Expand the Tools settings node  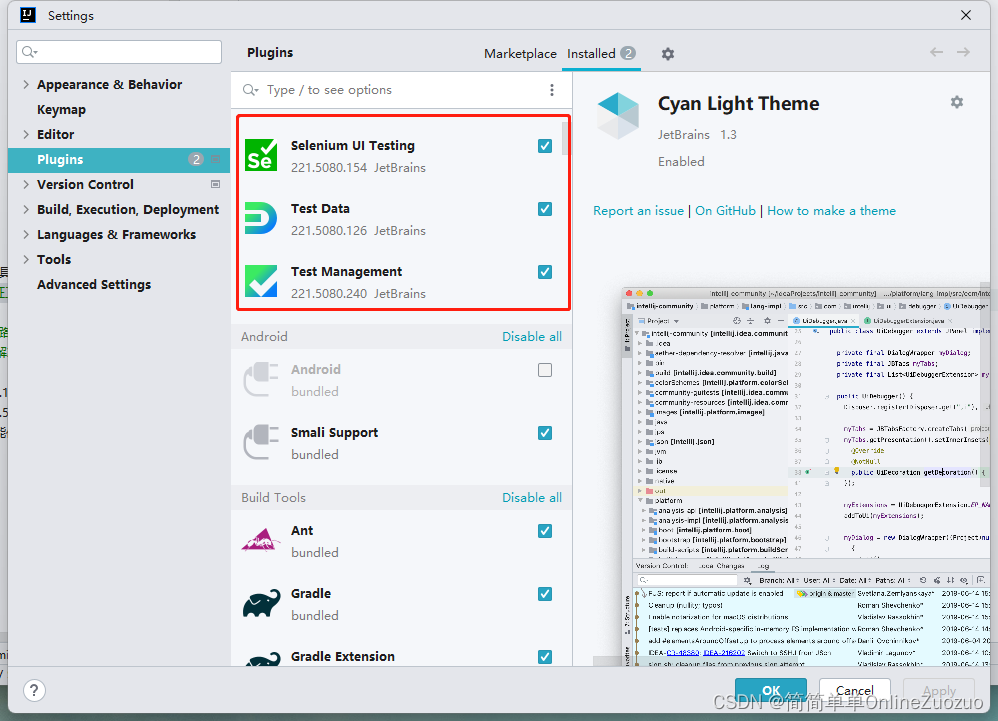click(26, 259)
